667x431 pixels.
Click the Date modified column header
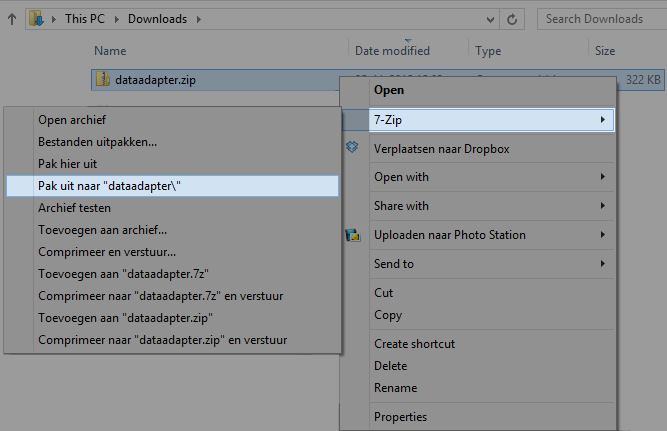392,50
